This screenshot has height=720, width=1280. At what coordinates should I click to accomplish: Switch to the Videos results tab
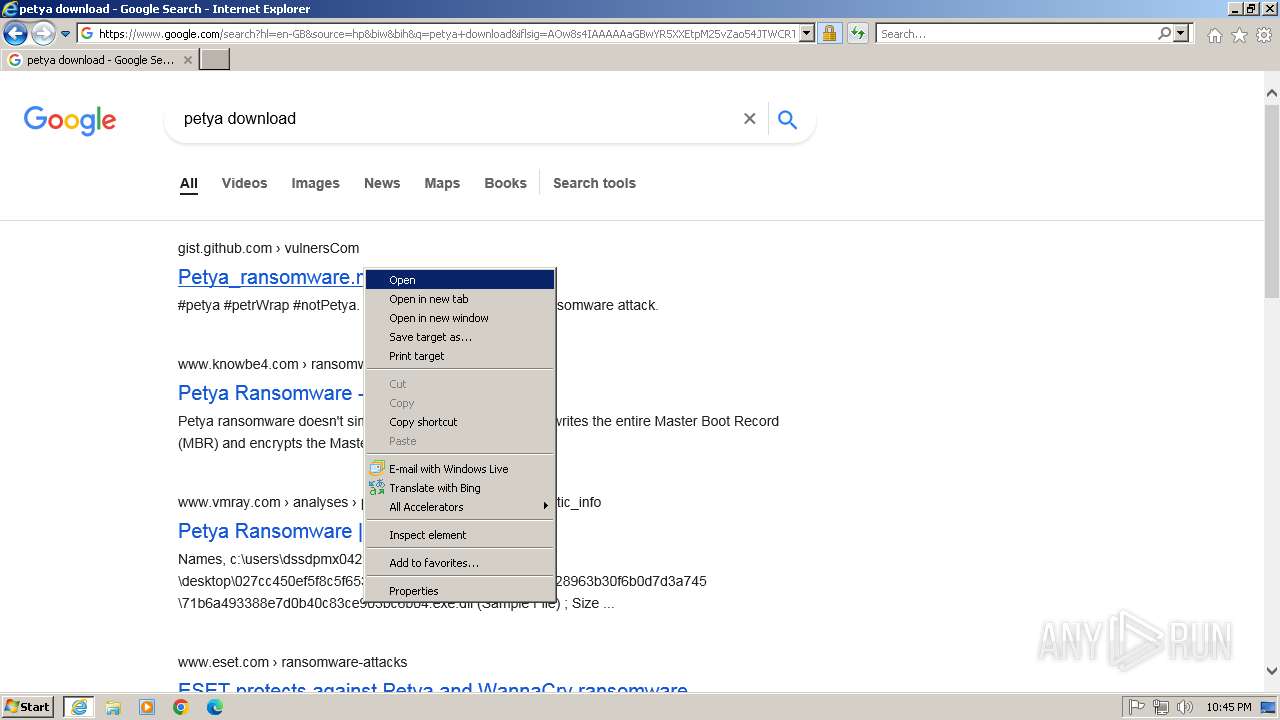pyautogui.click(x=244, y=183)
